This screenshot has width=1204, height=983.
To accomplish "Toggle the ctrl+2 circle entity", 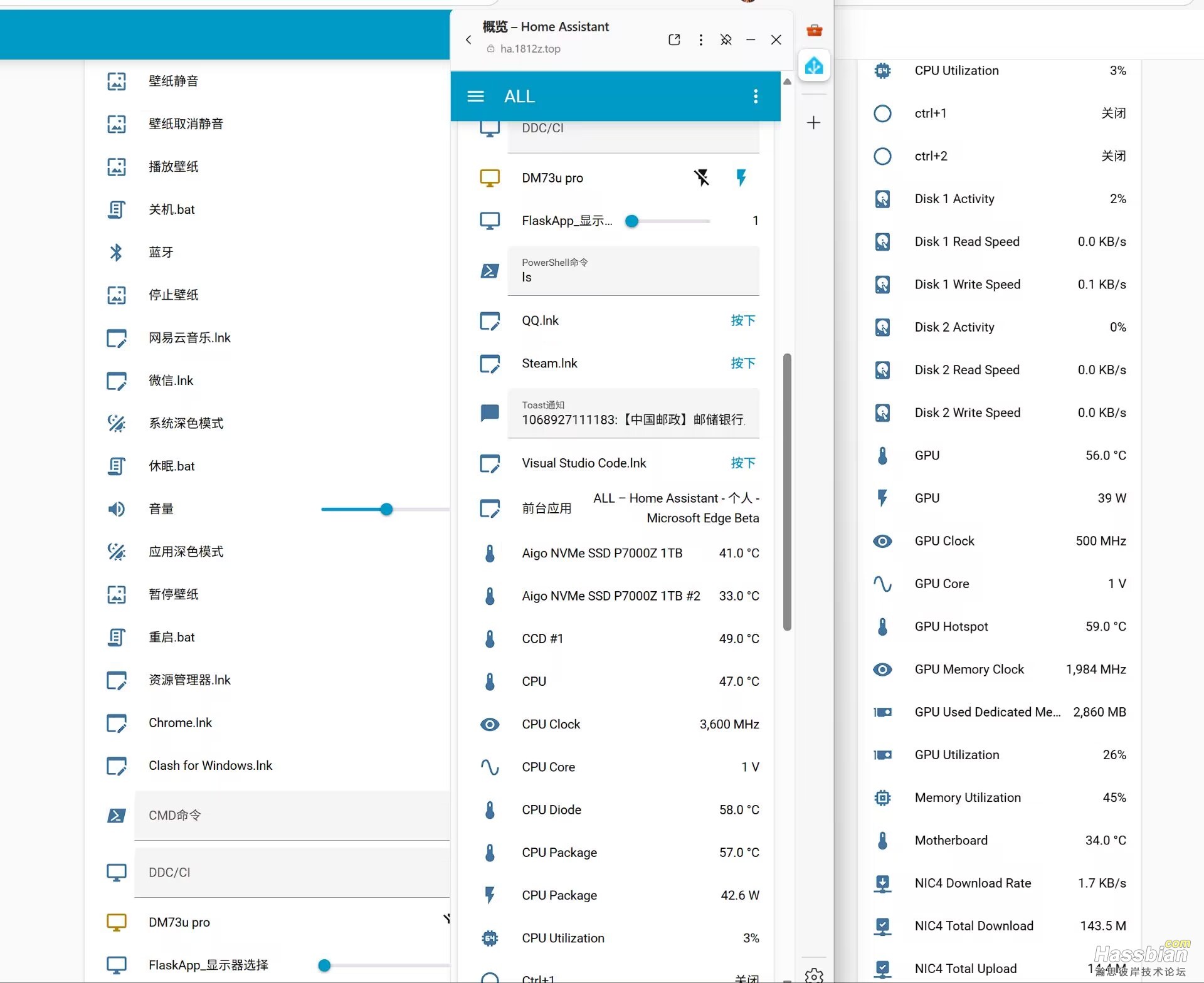I will tap(882, 156).
